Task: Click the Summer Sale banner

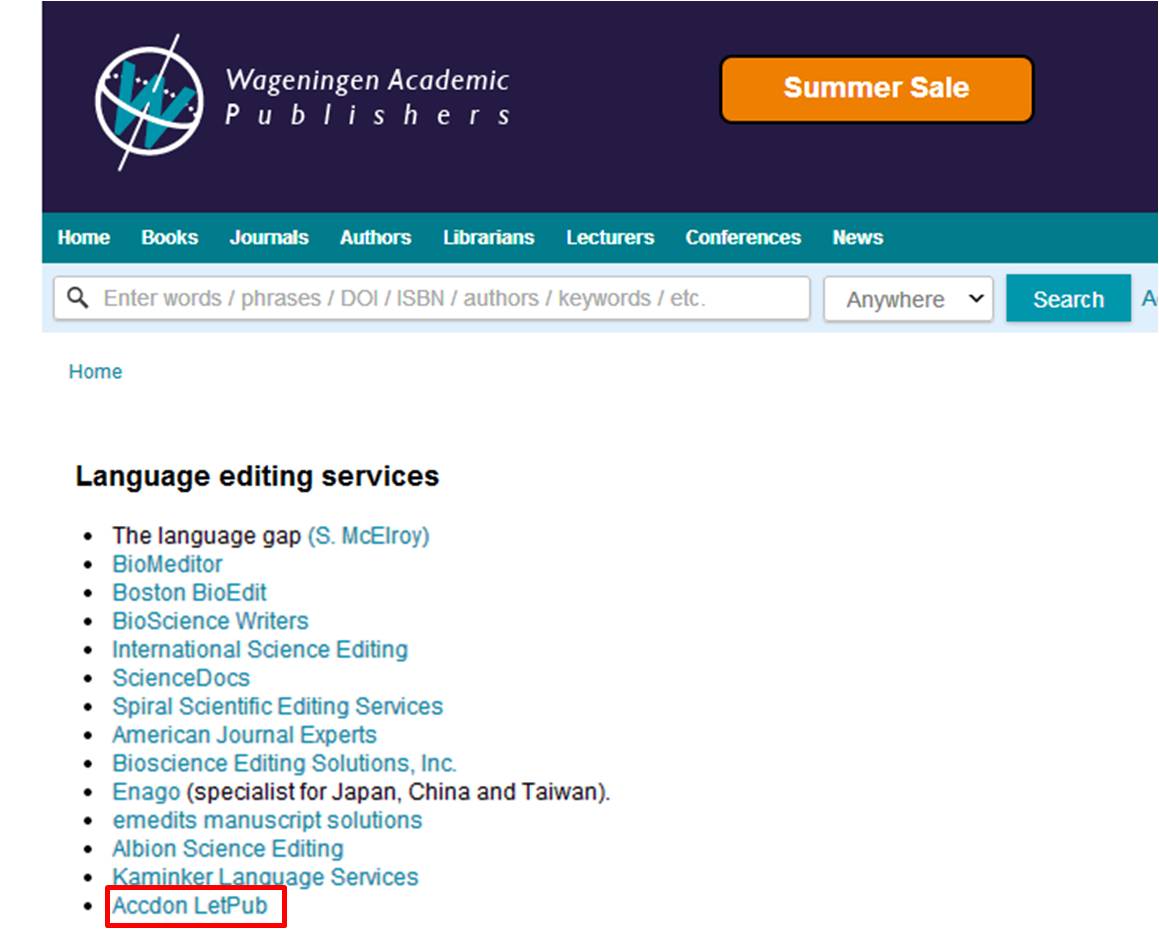Action: pos(877,88)
